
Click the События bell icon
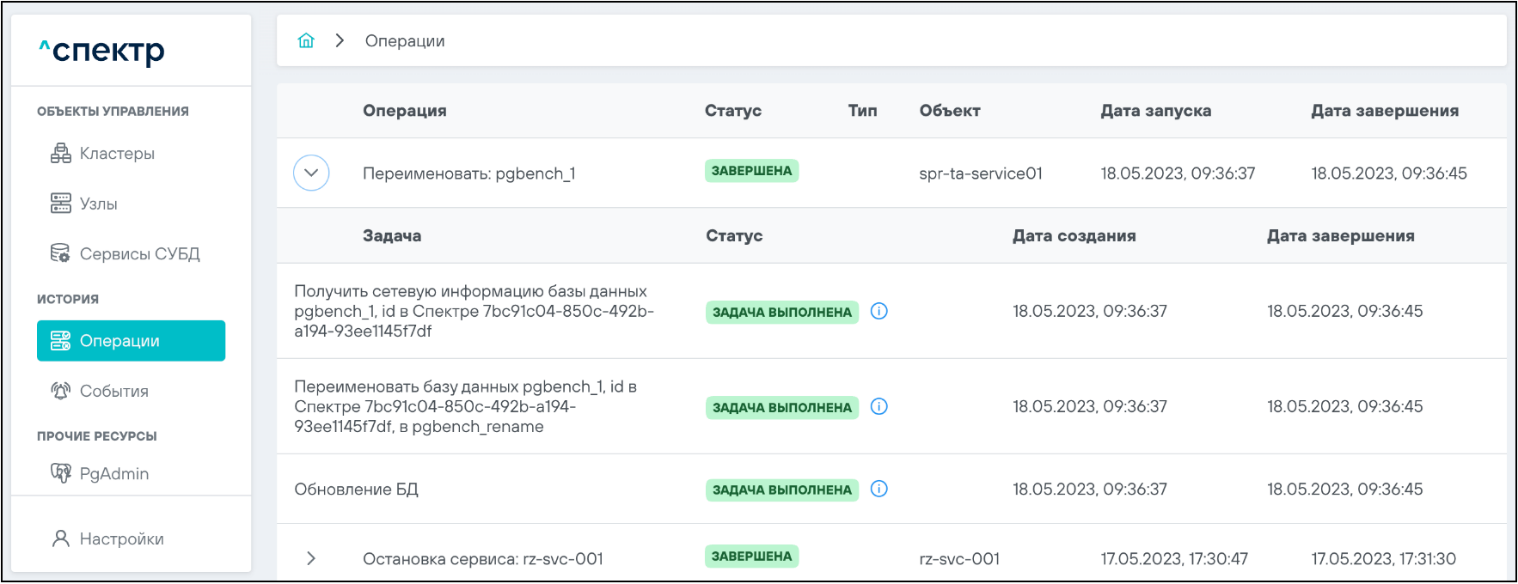[61, 391]
